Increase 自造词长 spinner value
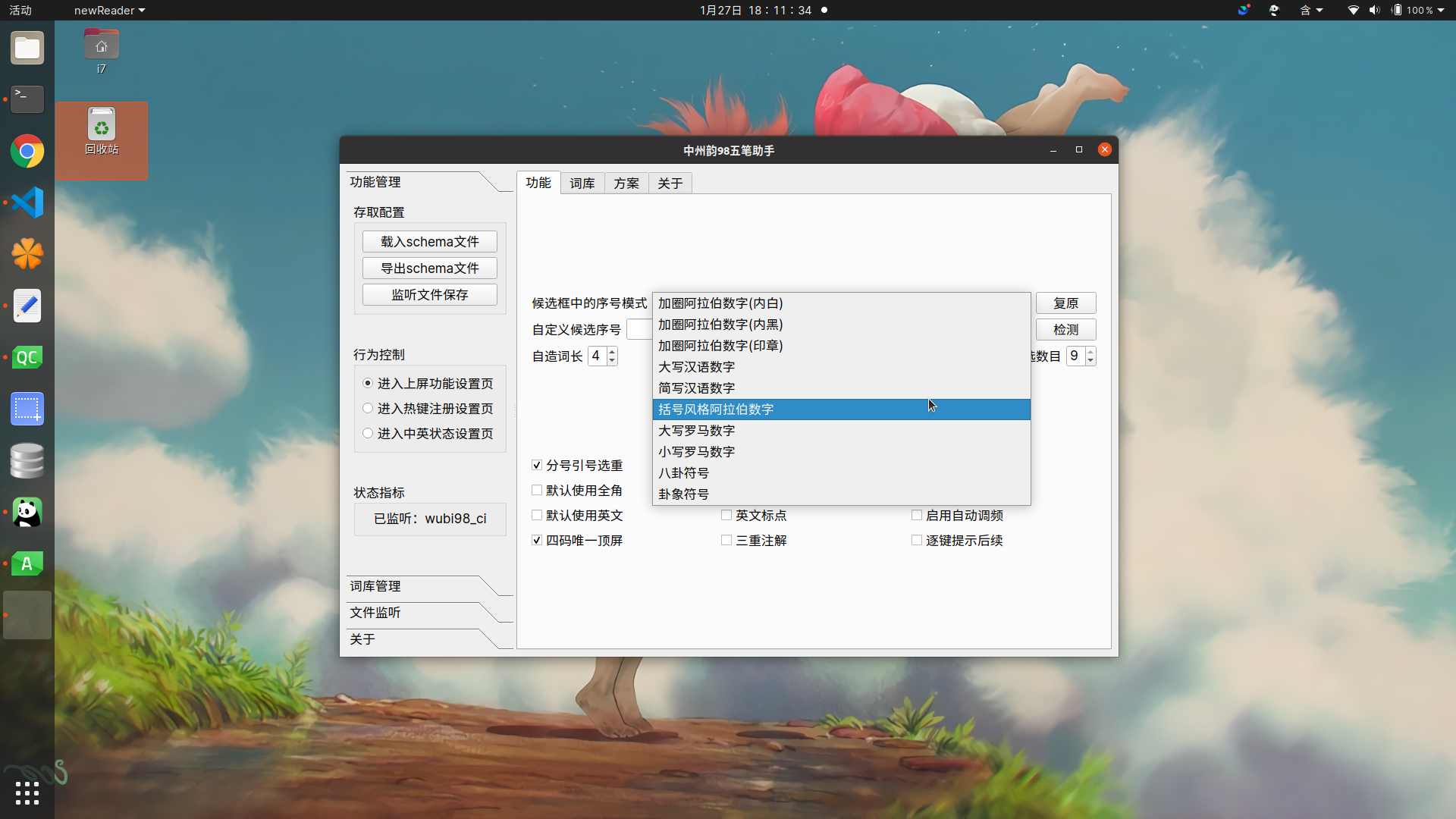Screen dimensions: 1456x819 point(612,352)
